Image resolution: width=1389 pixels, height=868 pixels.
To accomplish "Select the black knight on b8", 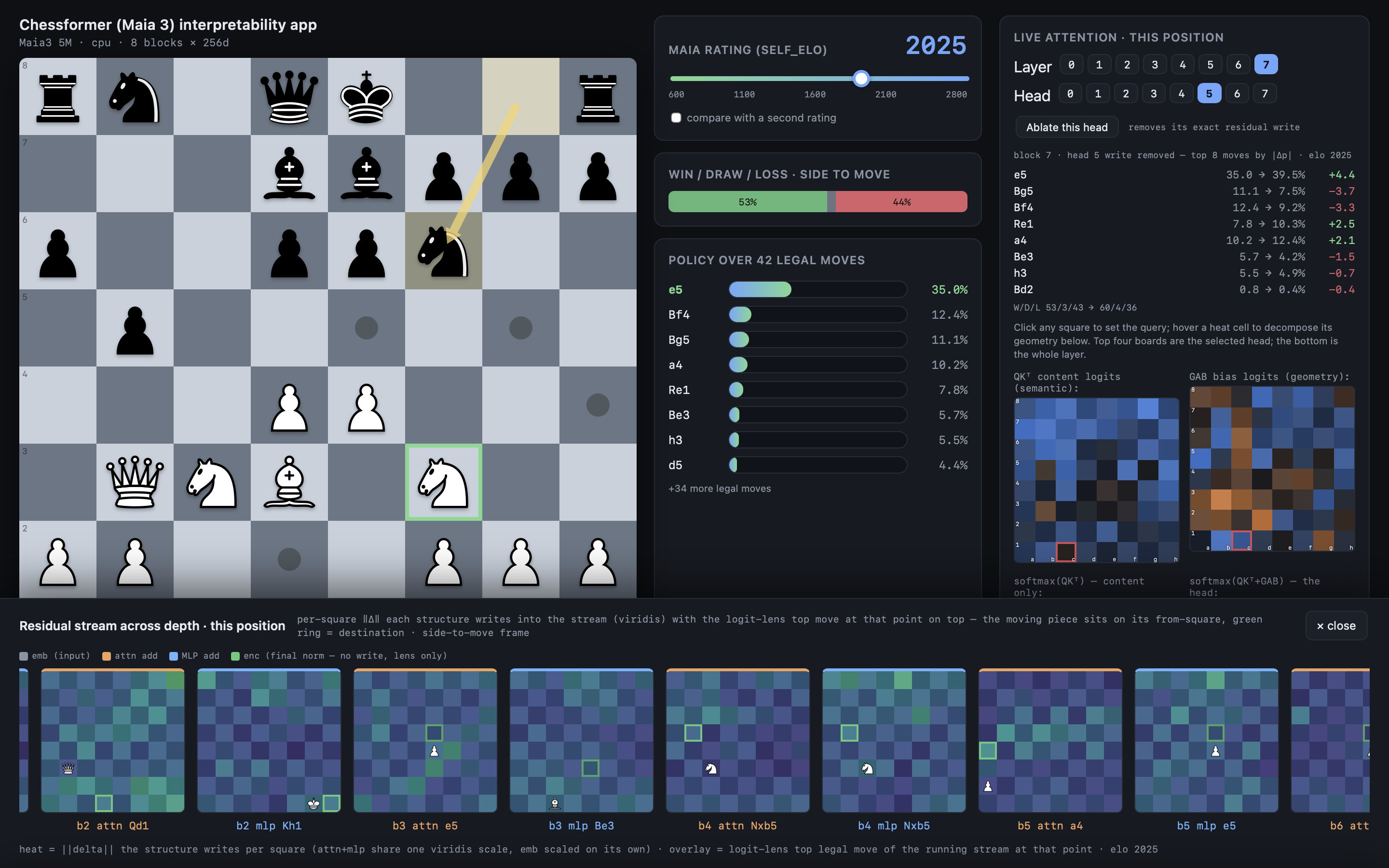I will (135, 96).
